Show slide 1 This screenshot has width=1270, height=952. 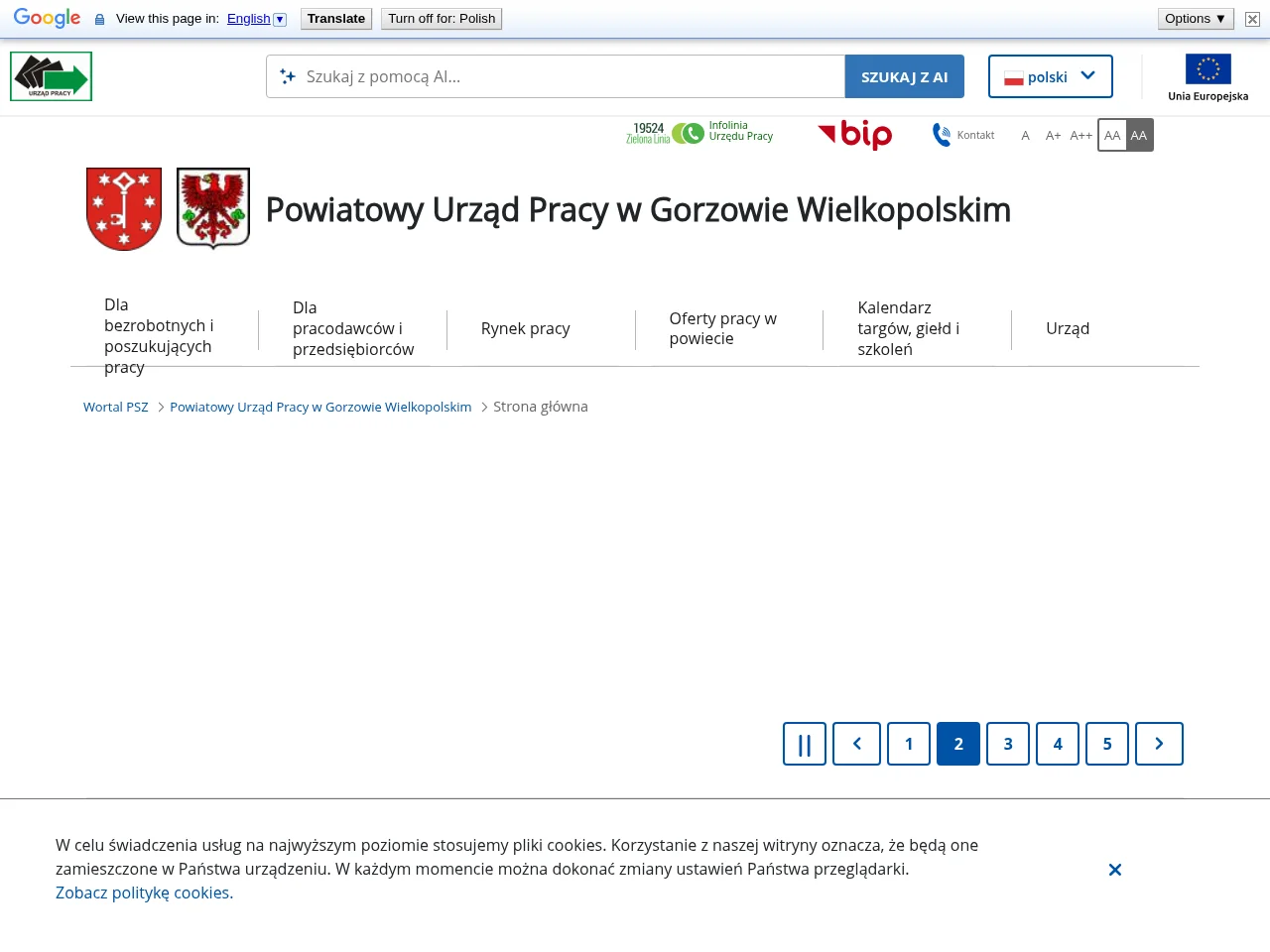(909, 744)
